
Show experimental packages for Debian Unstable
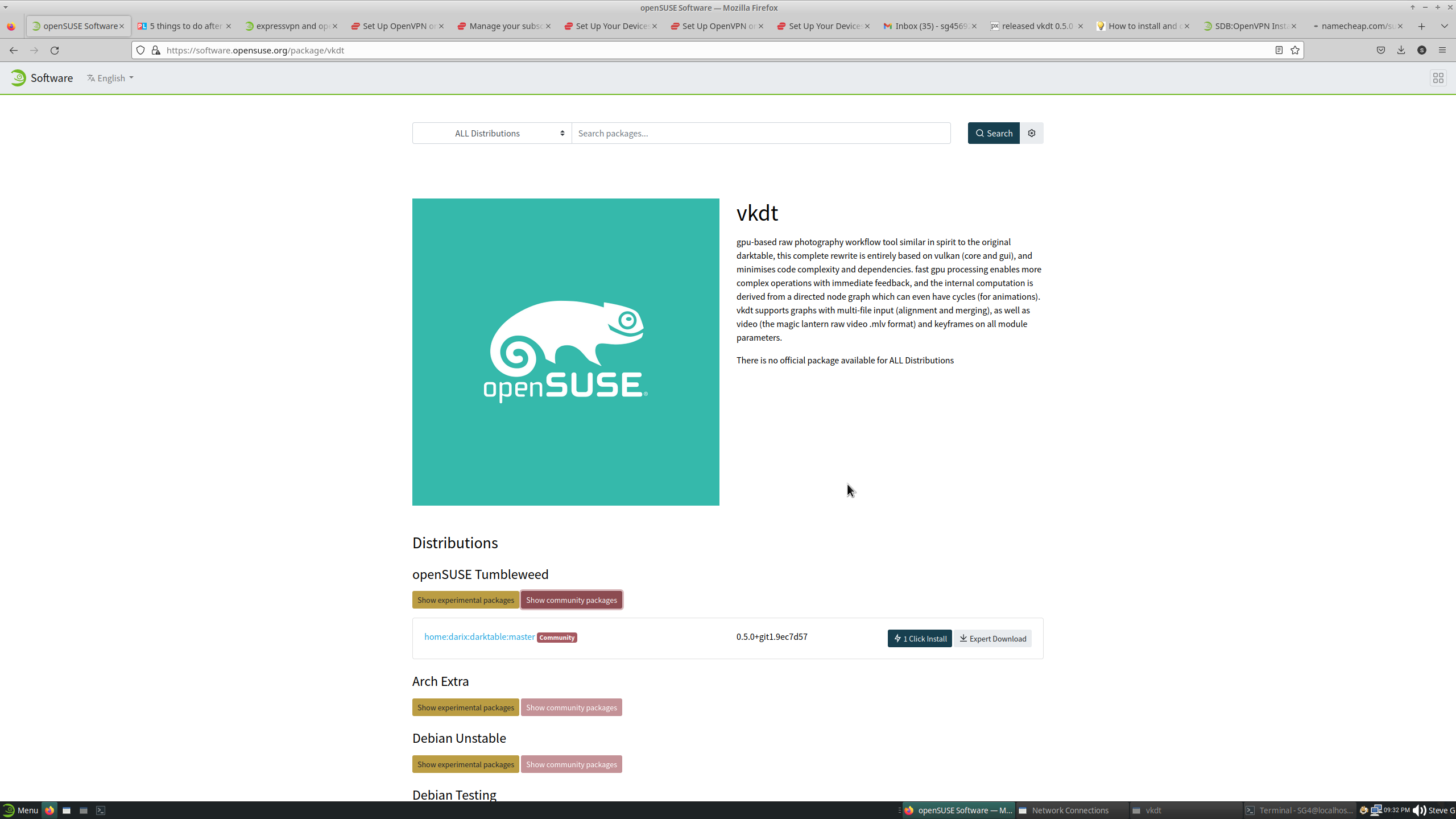pos(466,764)
